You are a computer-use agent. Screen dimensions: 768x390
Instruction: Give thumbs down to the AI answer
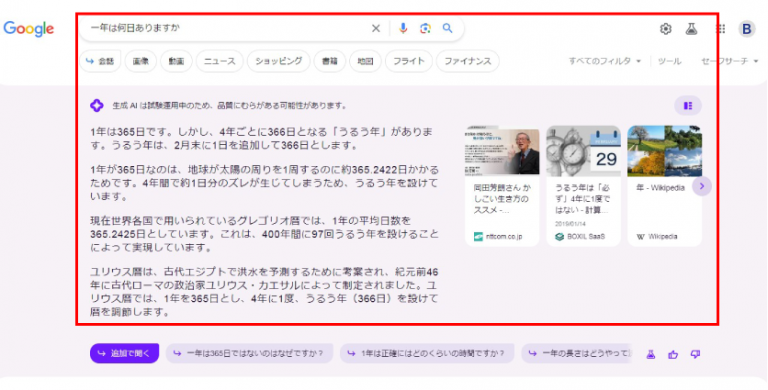[695, 354]
